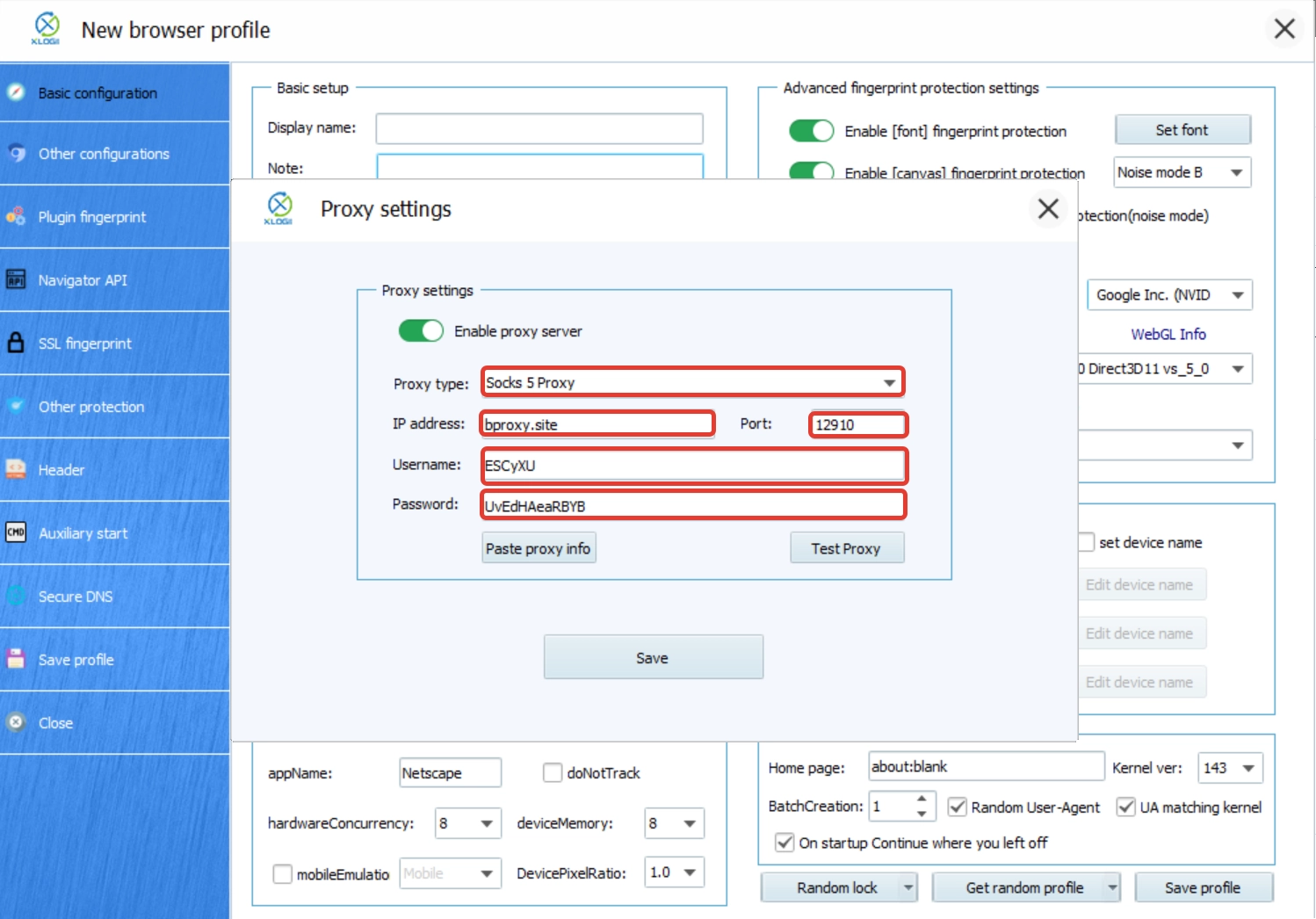Image resolution: width=1316 pixels, height=919 pixels.
Task: Uncheck the Random User-Agent checkbox
Action: tap(958, 807)
